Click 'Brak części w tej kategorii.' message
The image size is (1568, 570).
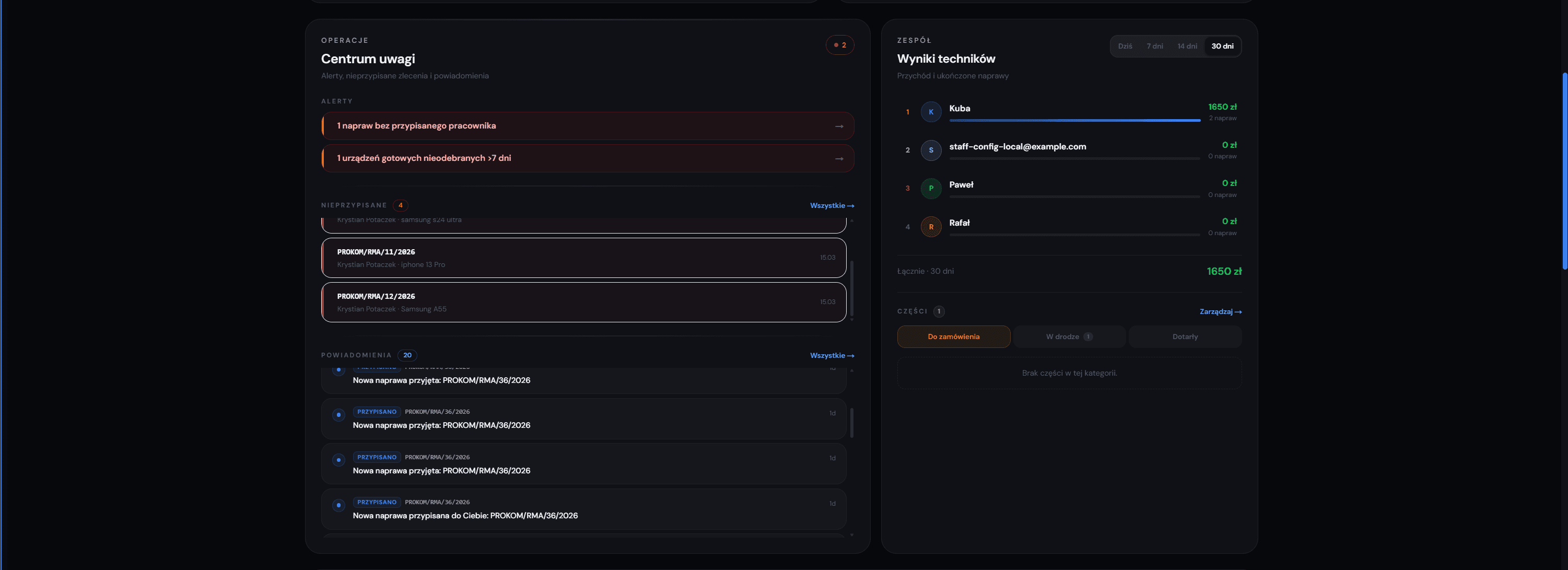[1069, 374]
